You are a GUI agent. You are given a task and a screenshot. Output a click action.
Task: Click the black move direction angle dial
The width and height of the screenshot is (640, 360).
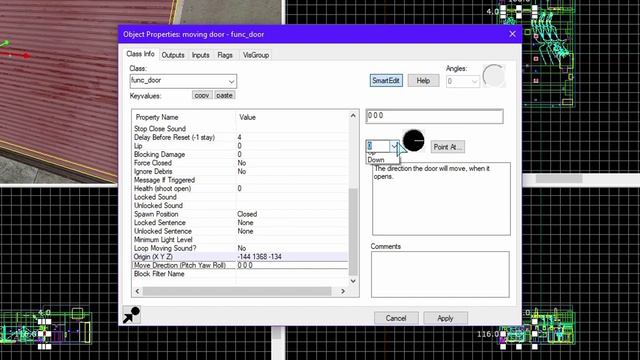[413, 140]
